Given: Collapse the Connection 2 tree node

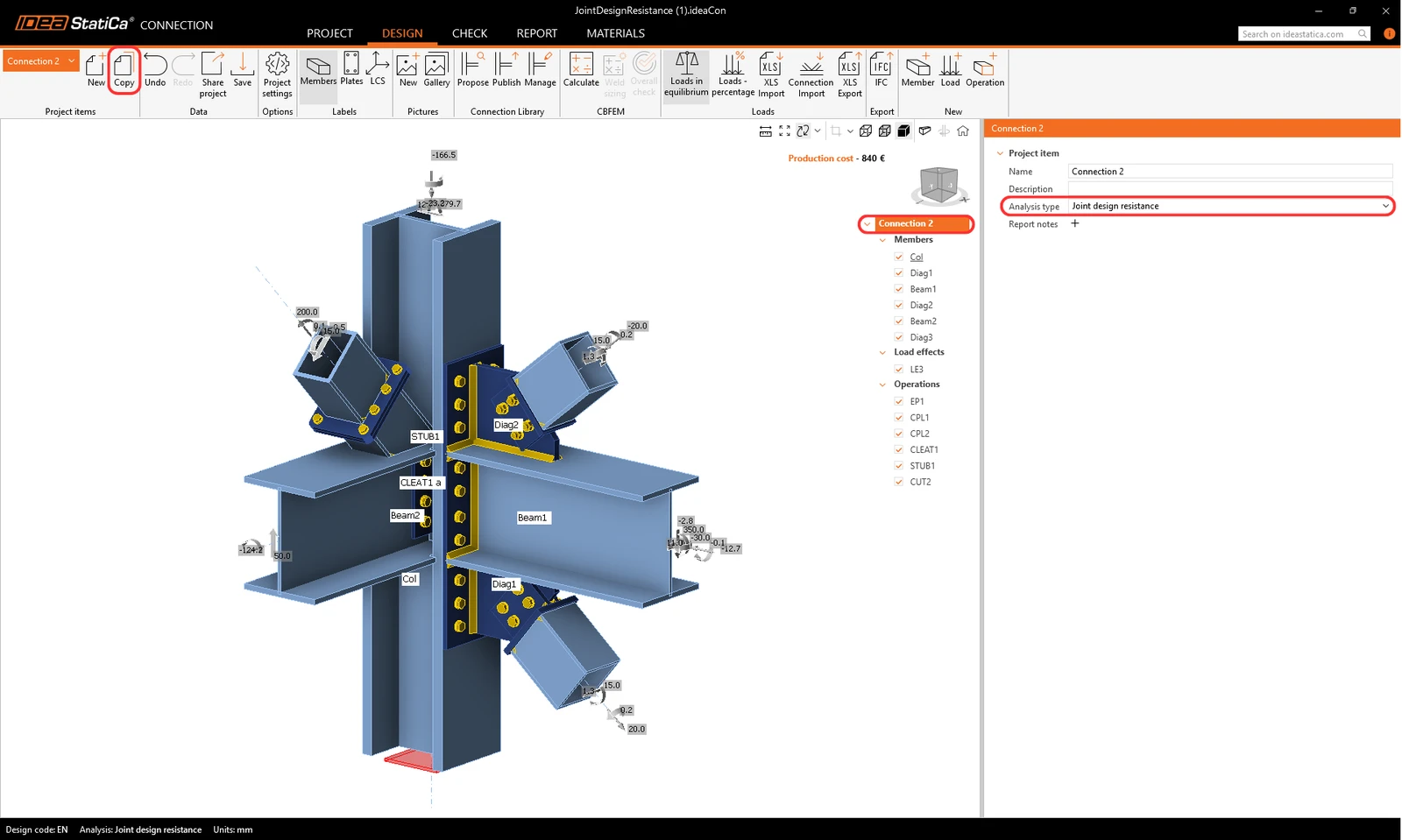Looking at the screenshot, I should (867, 224).
